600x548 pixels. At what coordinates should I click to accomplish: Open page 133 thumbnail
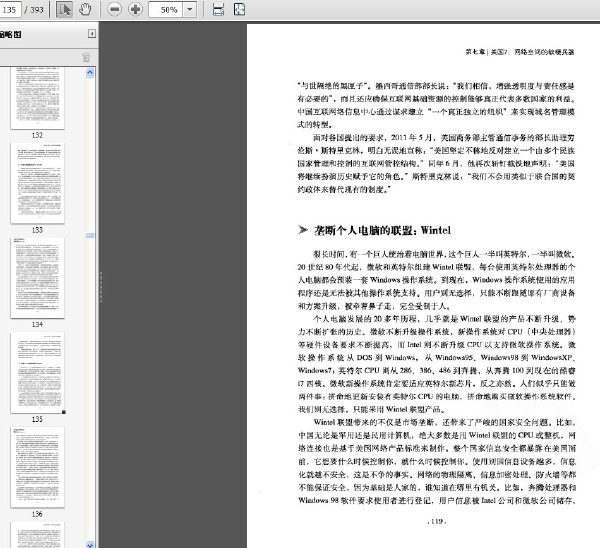tap(37, 183)
